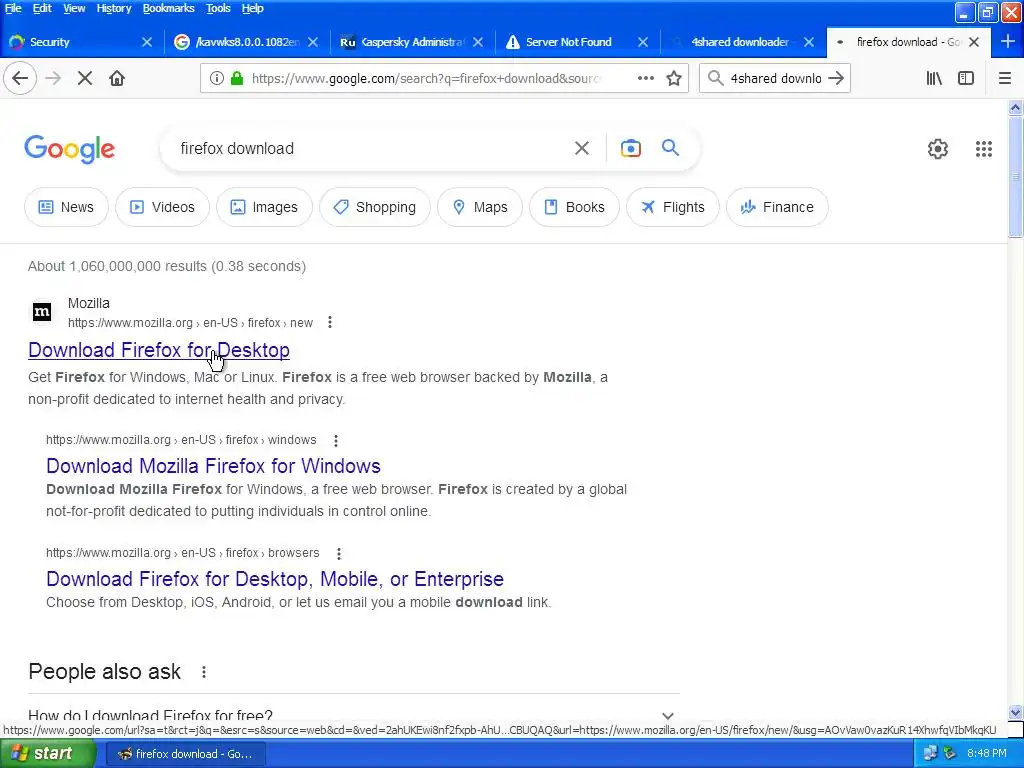The height and width of the screenshot is (768, 1024).
Task: Open page actions three-dot menu
Action: (646, 78)
